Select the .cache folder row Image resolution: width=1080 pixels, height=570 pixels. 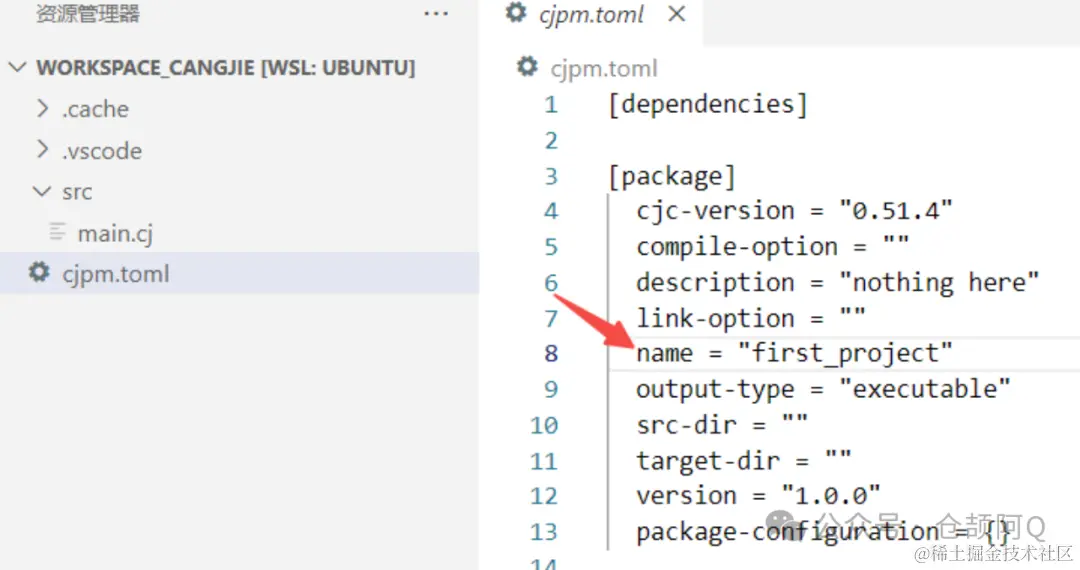pos(239,109)
